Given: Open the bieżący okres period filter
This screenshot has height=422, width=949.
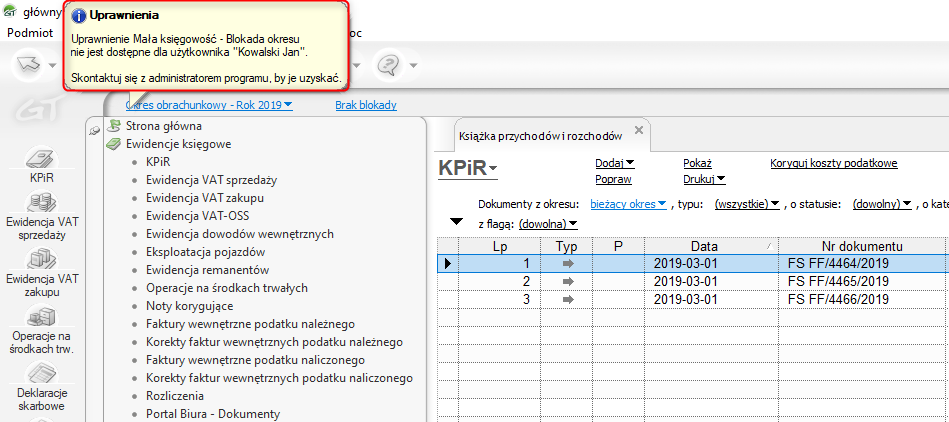Looking at the screenshot, I should (628, 205).
